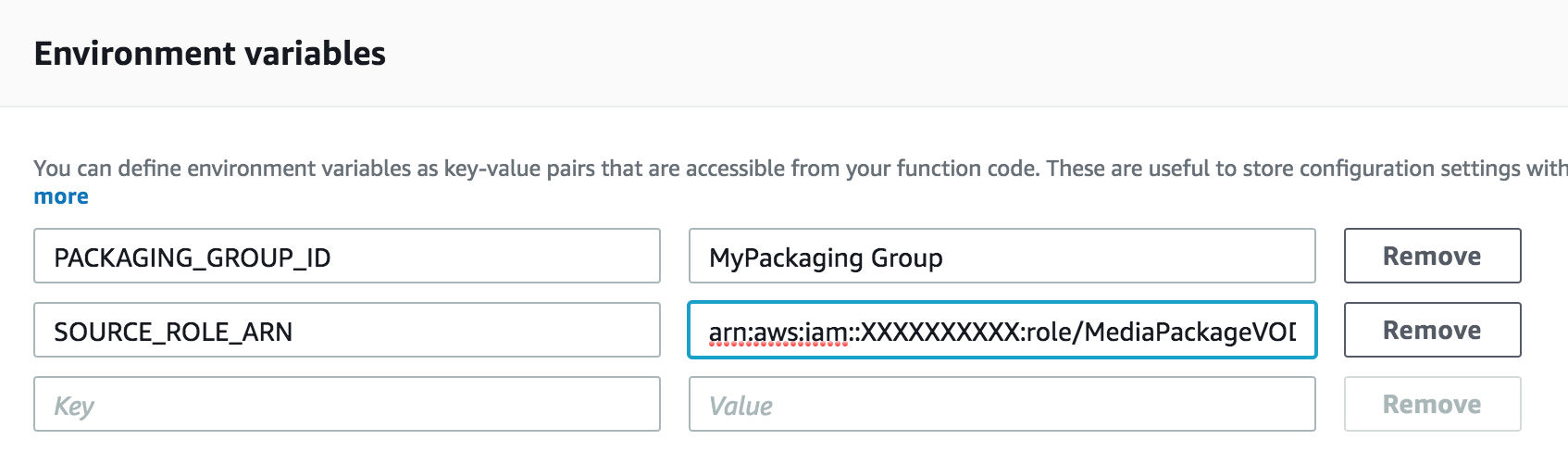Viewport: 1568px width, 465px height.
Task: Click the empty Key placeholder field
Action: (x=347, y=404)
